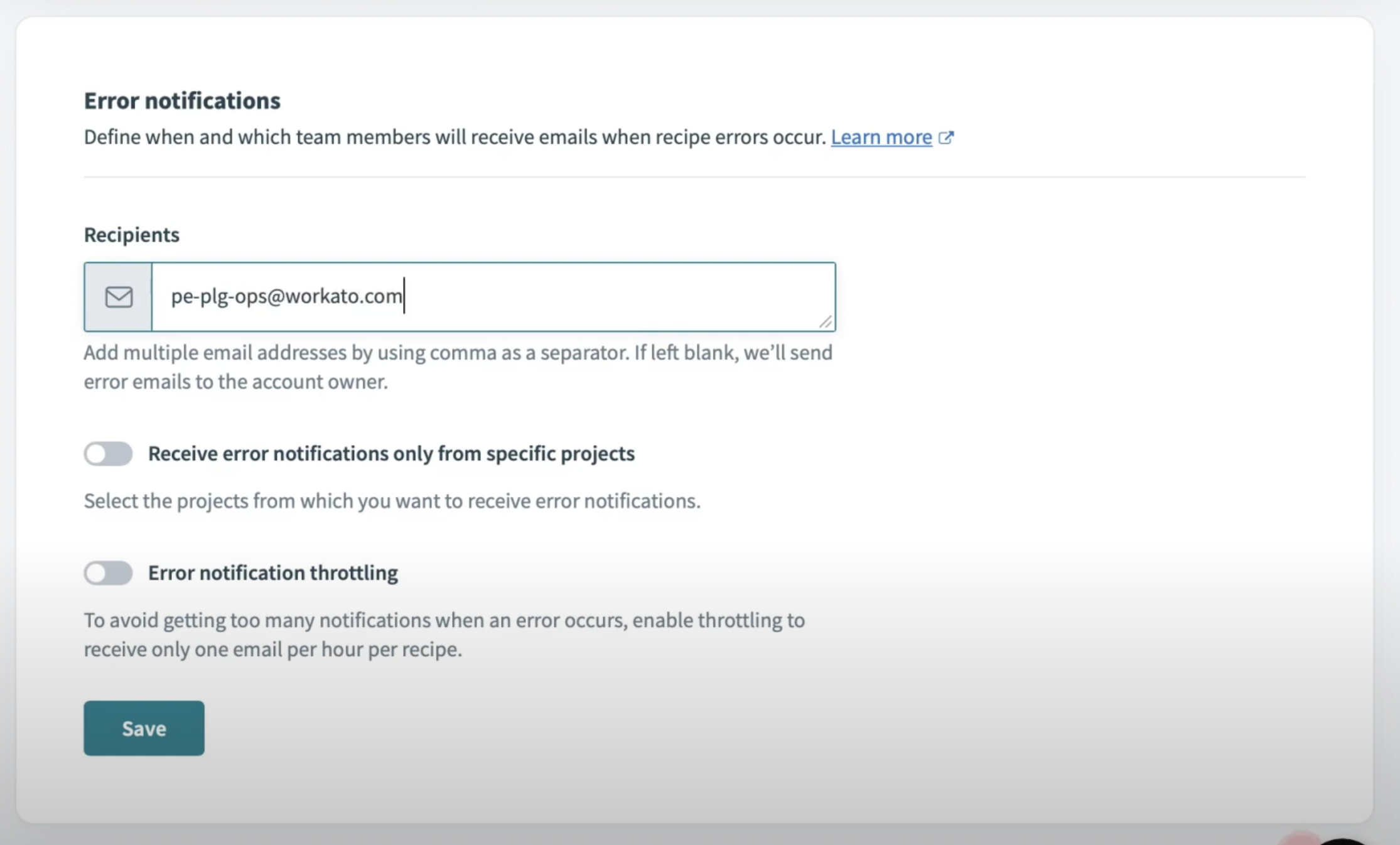Click the envelope icon beside recipients field
Image resolution: width=1400 pixels, height=845 pixels.
pos(119,297)
